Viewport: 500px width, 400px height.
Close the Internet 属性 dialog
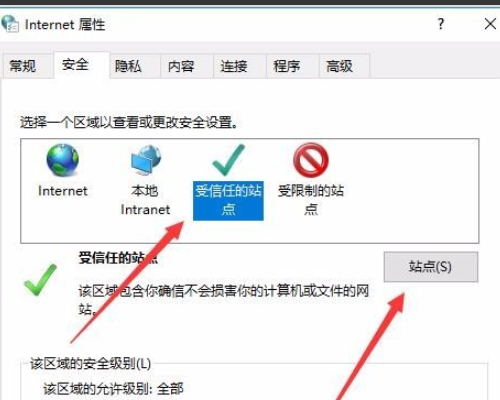point(490,24)
